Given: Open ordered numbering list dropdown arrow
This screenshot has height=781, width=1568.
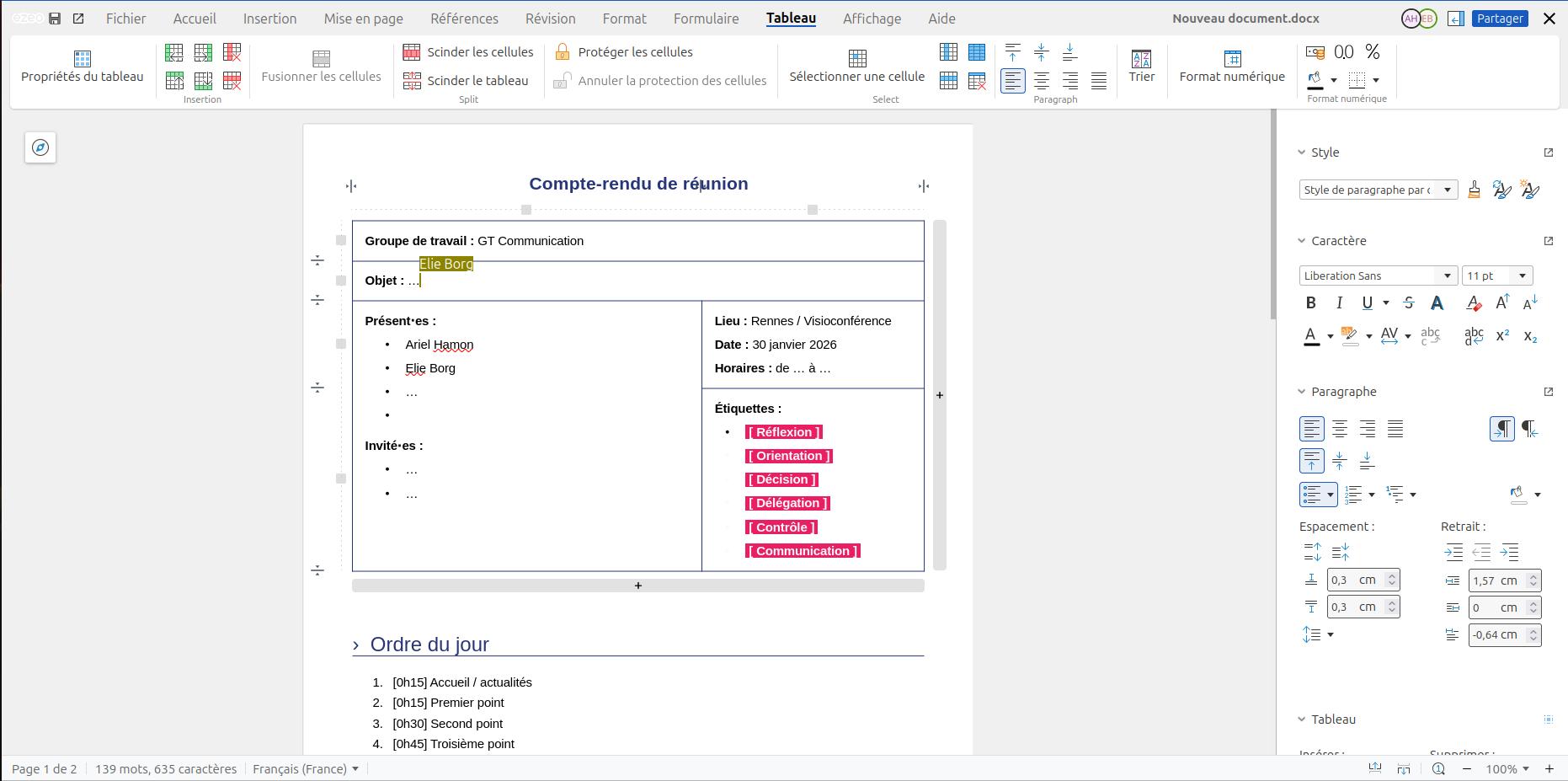Looking at the screenshot, I should point(1372,495).
